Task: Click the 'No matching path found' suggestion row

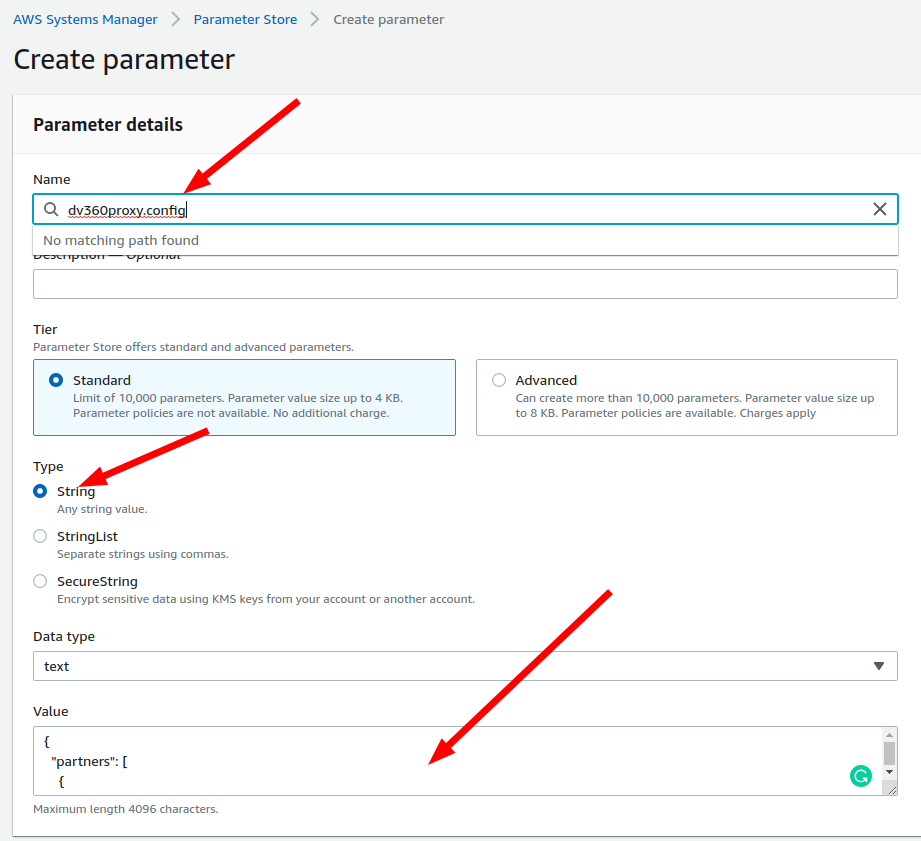Action: point(465,240)
